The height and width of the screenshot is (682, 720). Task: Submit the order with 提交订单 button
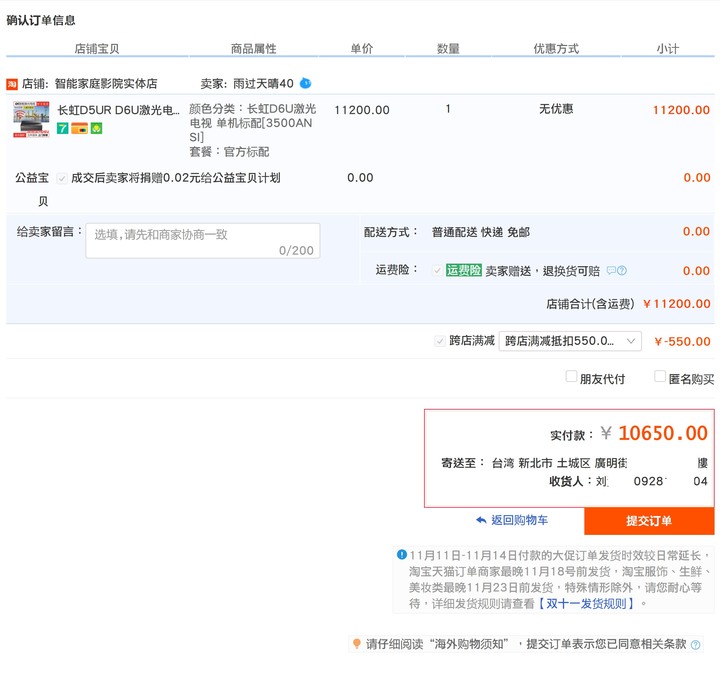pyautogui.click(x=649, y=521)
